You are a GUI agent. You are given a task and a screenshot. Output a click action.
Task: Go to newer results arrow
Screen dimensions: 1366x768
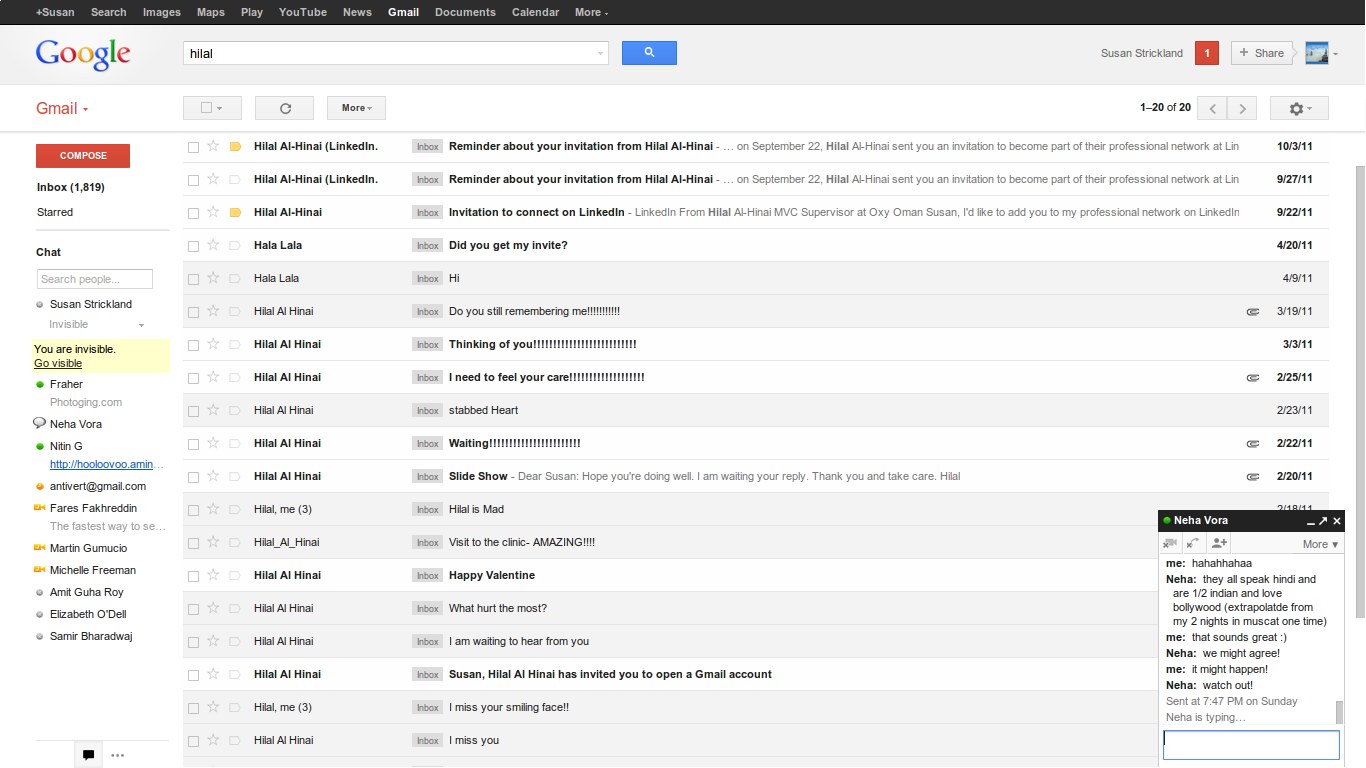[x=1212, y=108]
